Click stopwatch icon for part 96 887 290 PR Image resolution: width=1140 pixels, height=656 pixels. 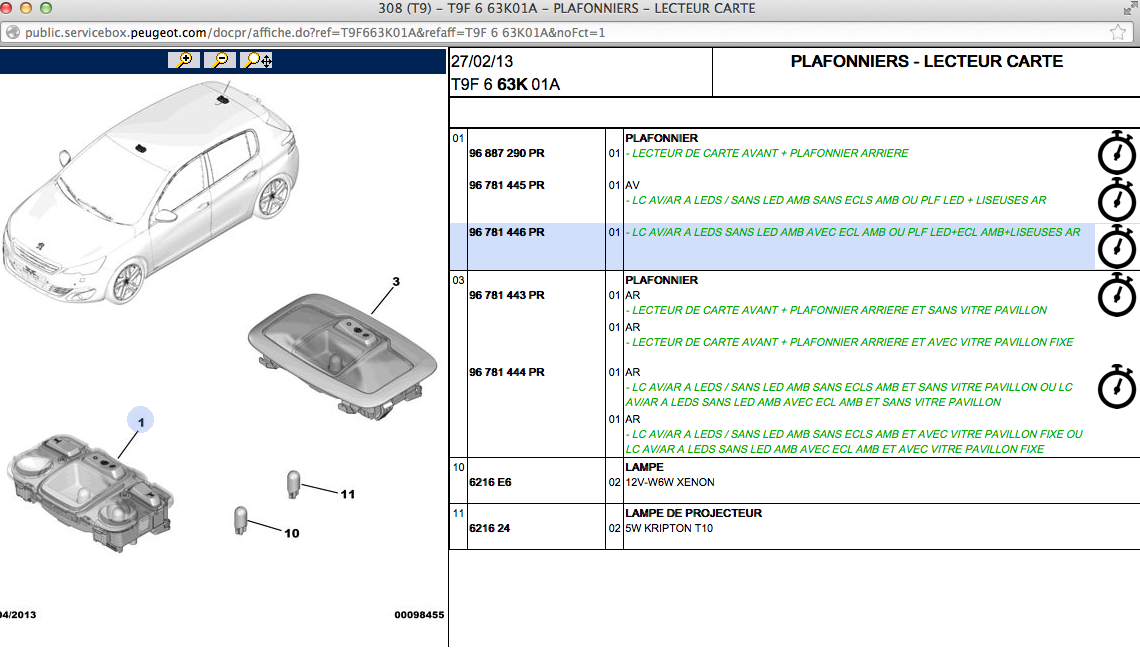tap(1117, 153)
